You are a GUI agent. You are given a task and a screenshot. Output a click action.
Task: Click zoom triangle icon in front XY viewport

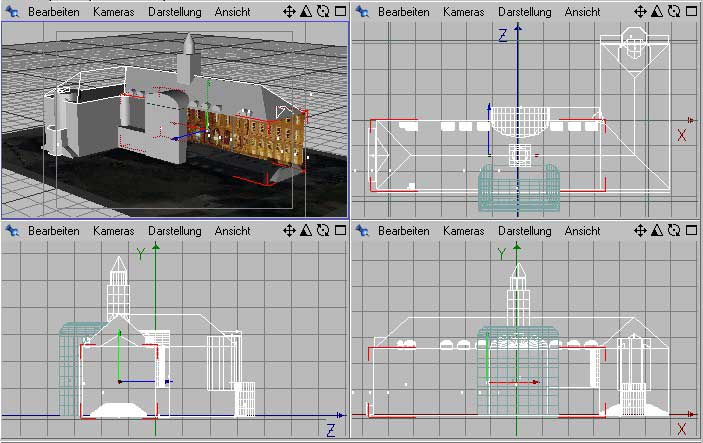click(x=657, y=230)
